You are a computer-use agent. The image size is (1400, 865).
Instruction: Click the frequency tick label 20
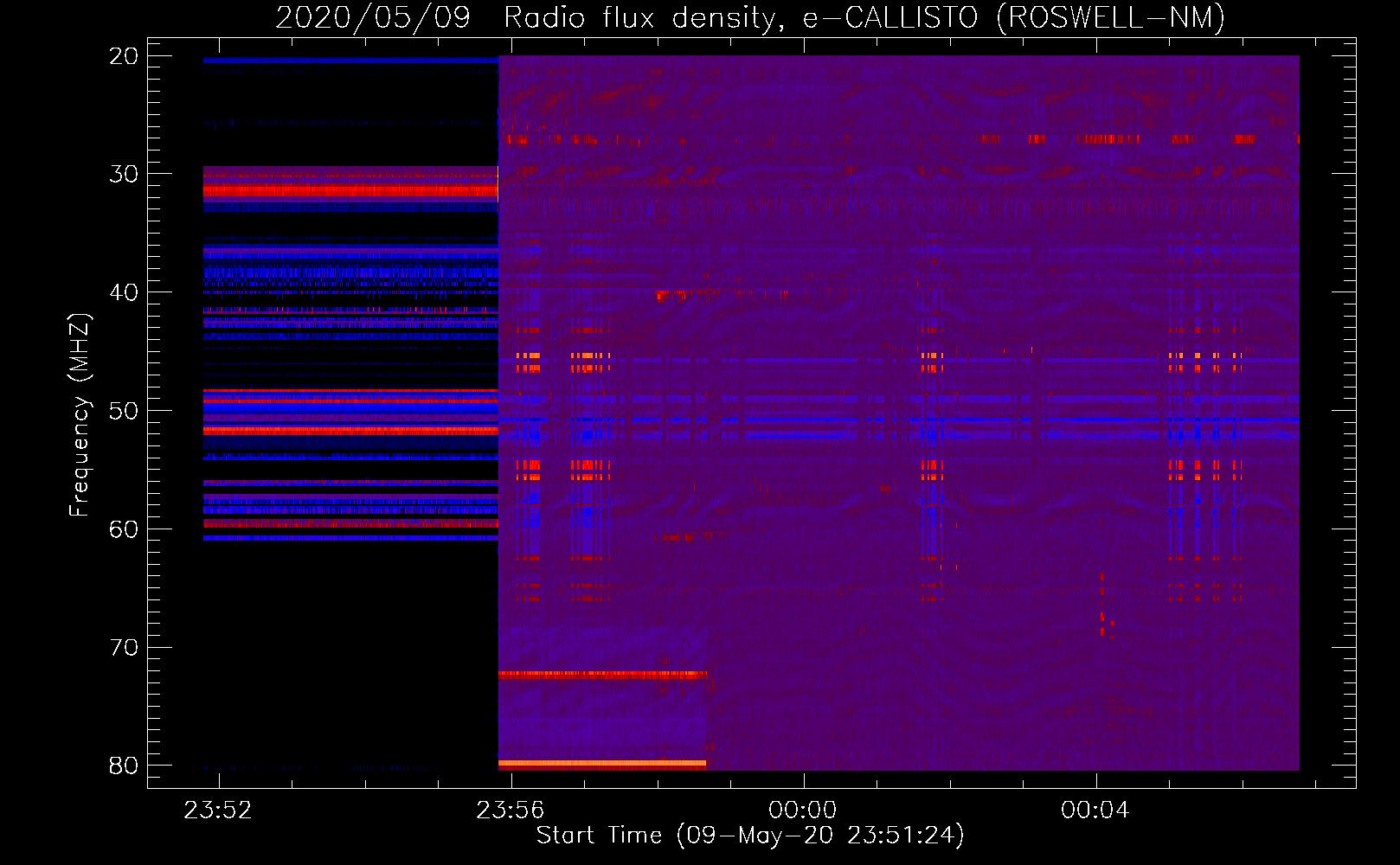124,56
